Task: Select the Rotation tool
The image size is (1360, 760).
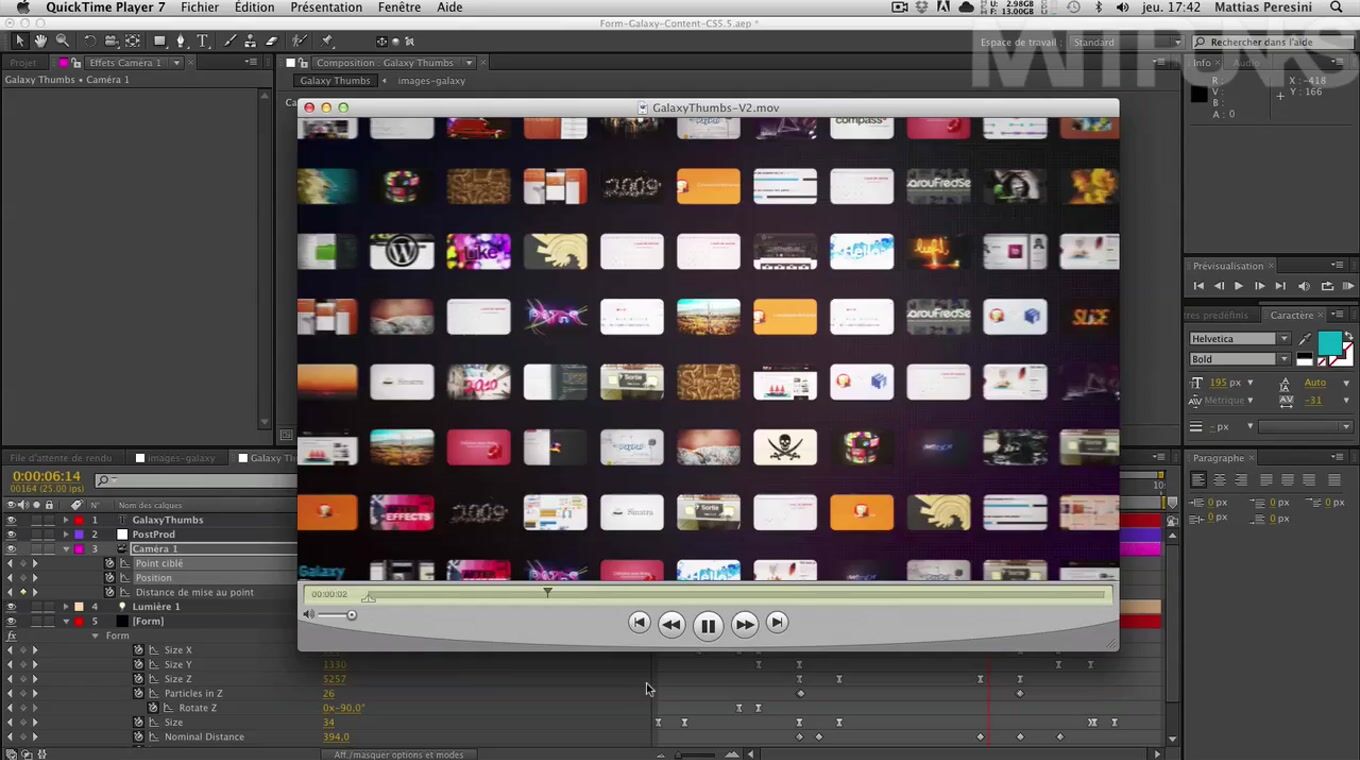Action: point(90,41)
